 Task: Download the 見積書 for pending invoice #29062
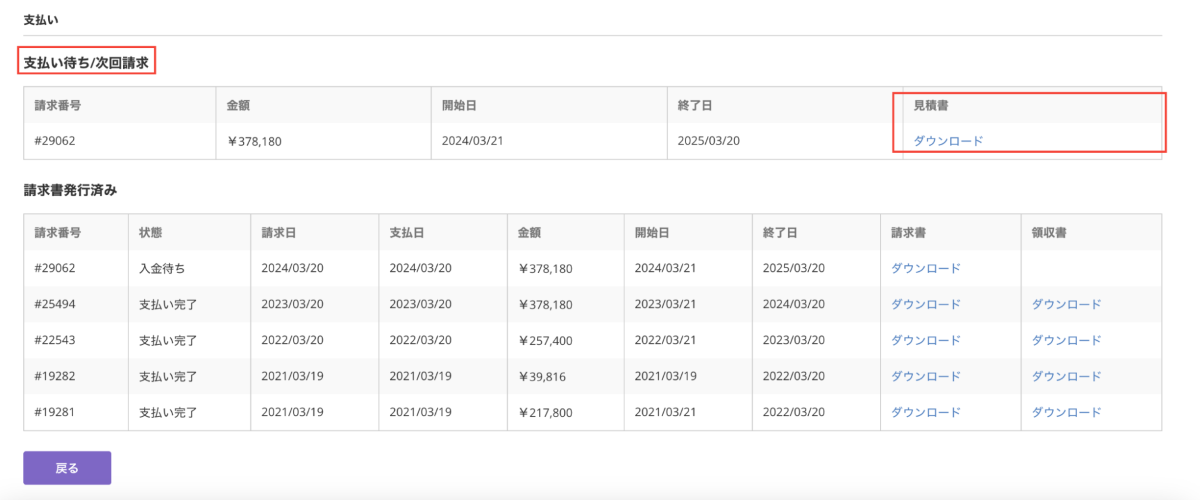coord(948,141)
